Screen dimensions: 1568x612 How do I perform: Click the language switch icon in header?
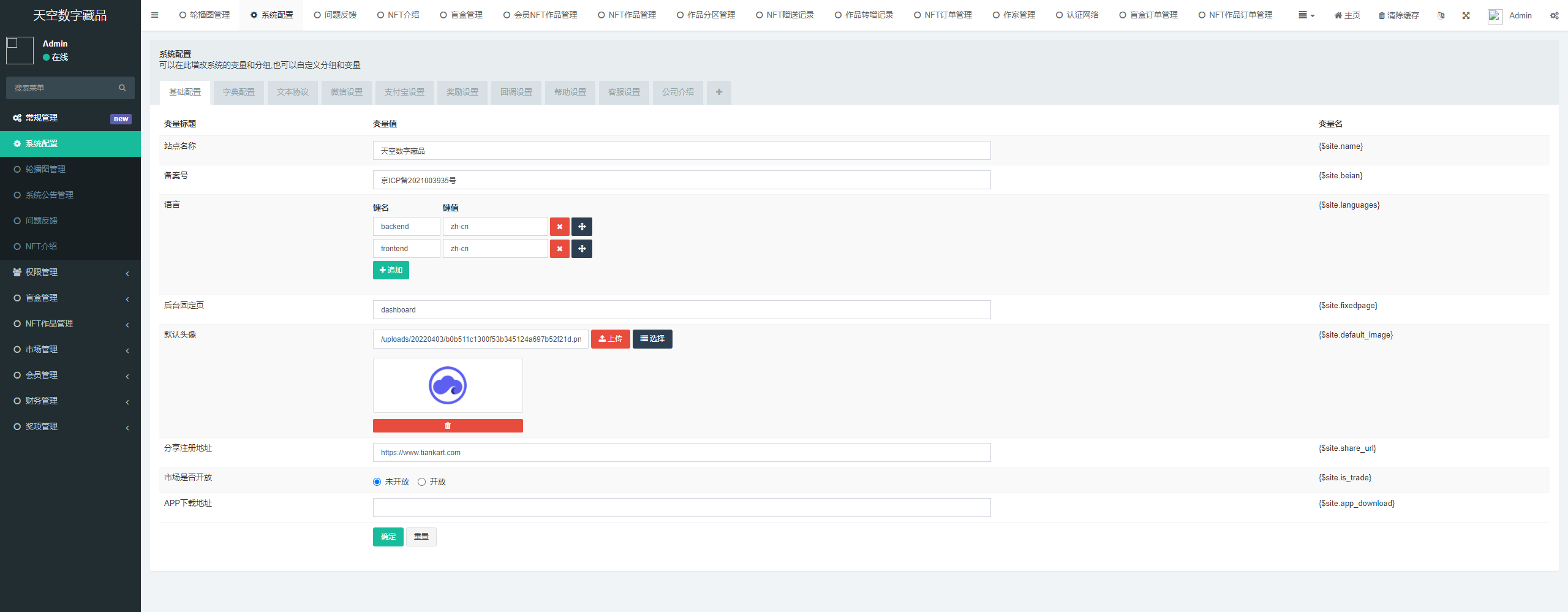(1441, 15)
